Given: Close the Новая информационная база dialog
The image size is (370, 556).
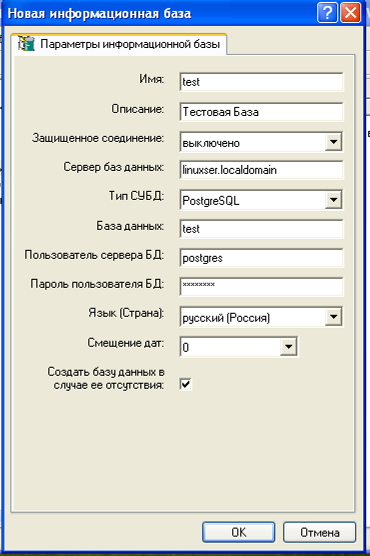Looking at the screenshot, I should (351, 13).
